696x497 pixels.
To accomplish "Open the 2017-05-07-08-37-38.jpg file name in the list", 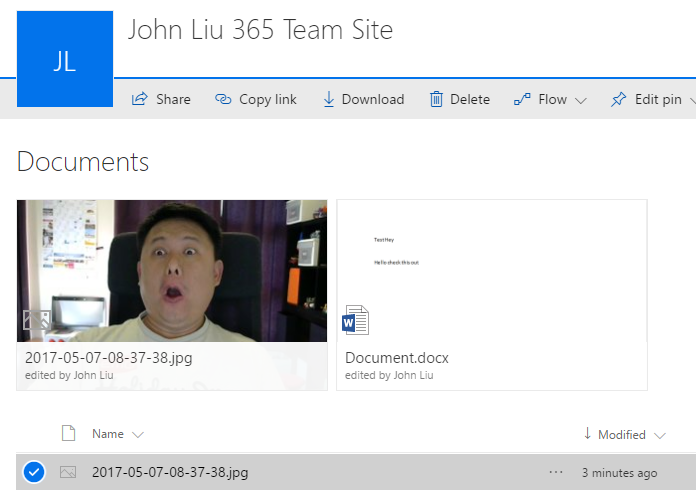I will (x=170, y=472).
